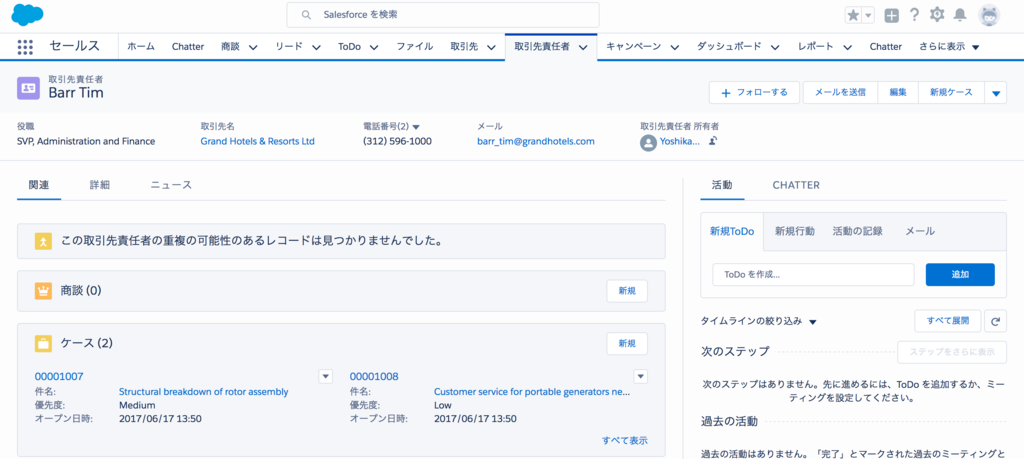Select the 関連 tab

[39, 185]
